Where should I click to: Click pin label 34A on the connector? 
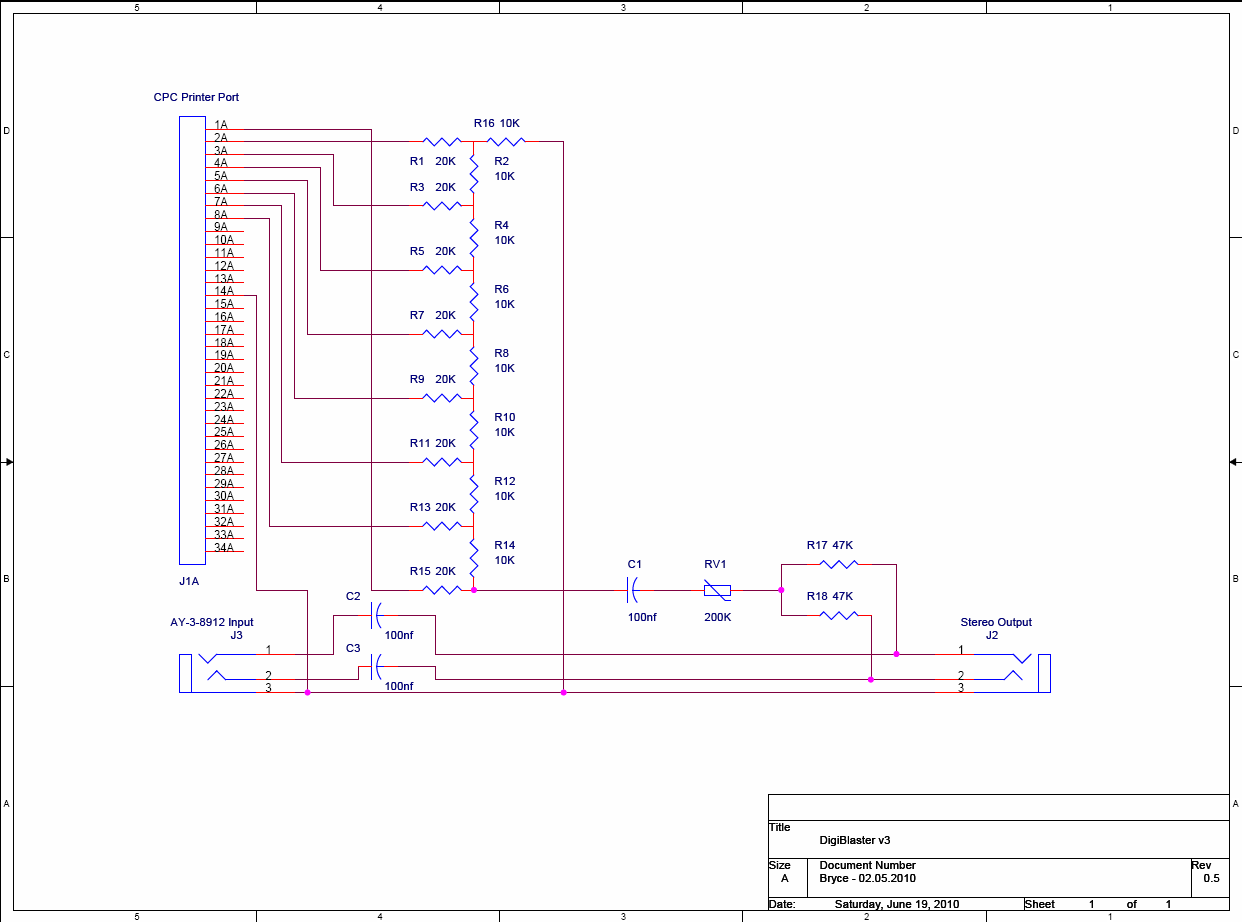pos(224,547)
